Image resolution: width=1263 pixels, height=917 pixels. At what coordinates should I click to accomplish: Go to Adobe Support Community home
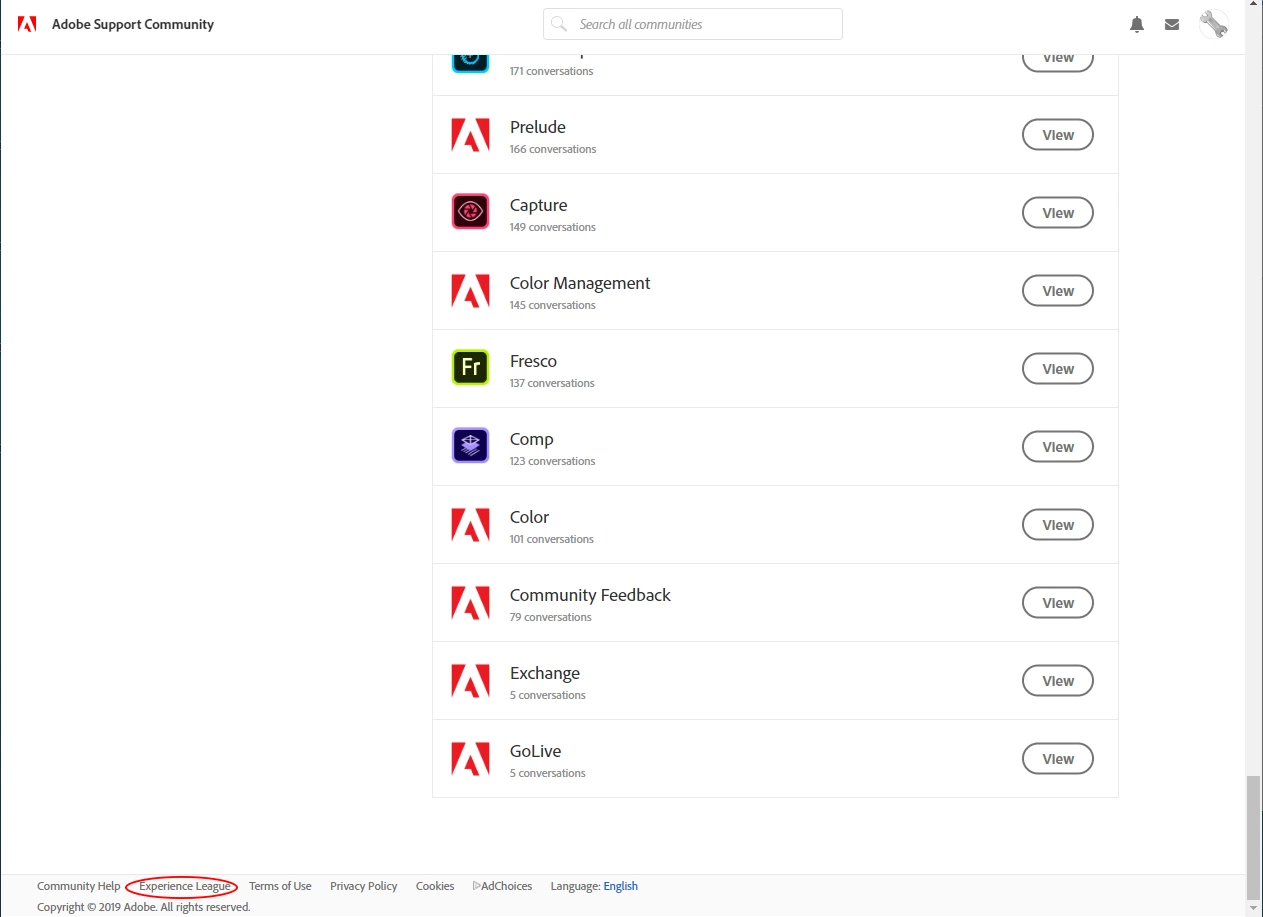133,24
